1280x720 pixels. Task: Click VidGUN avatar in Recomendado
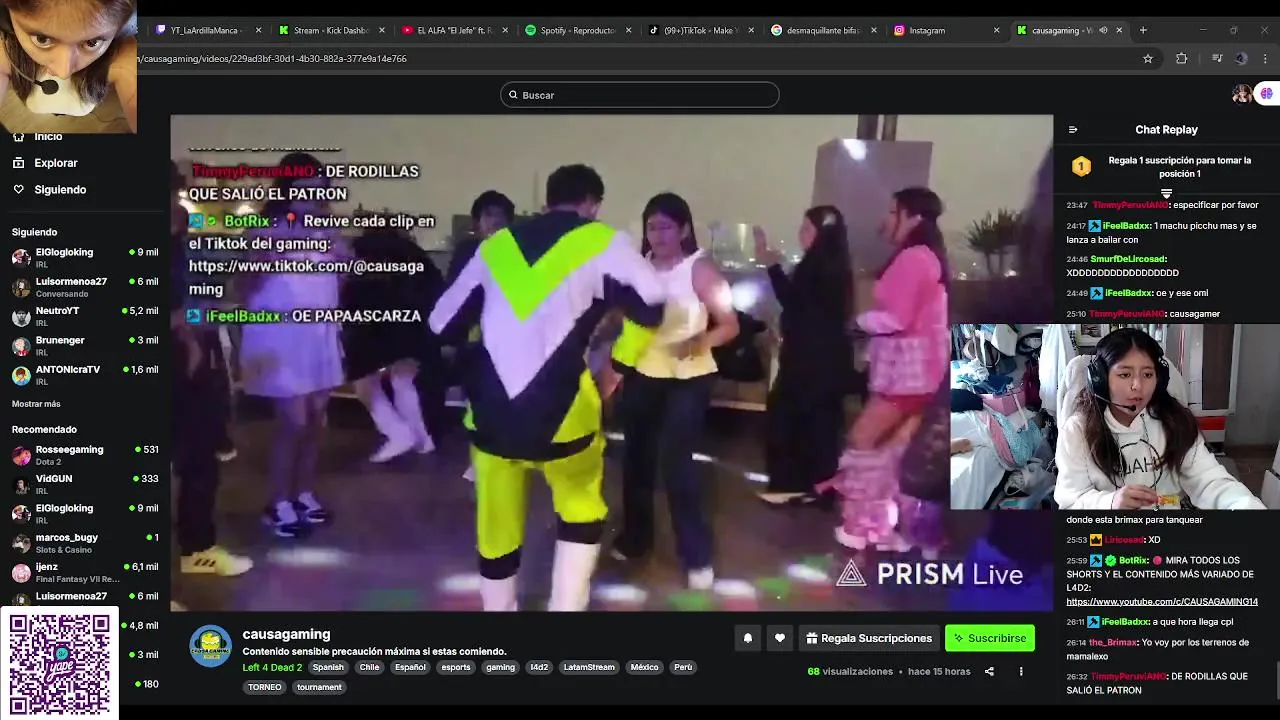[21, 484]
